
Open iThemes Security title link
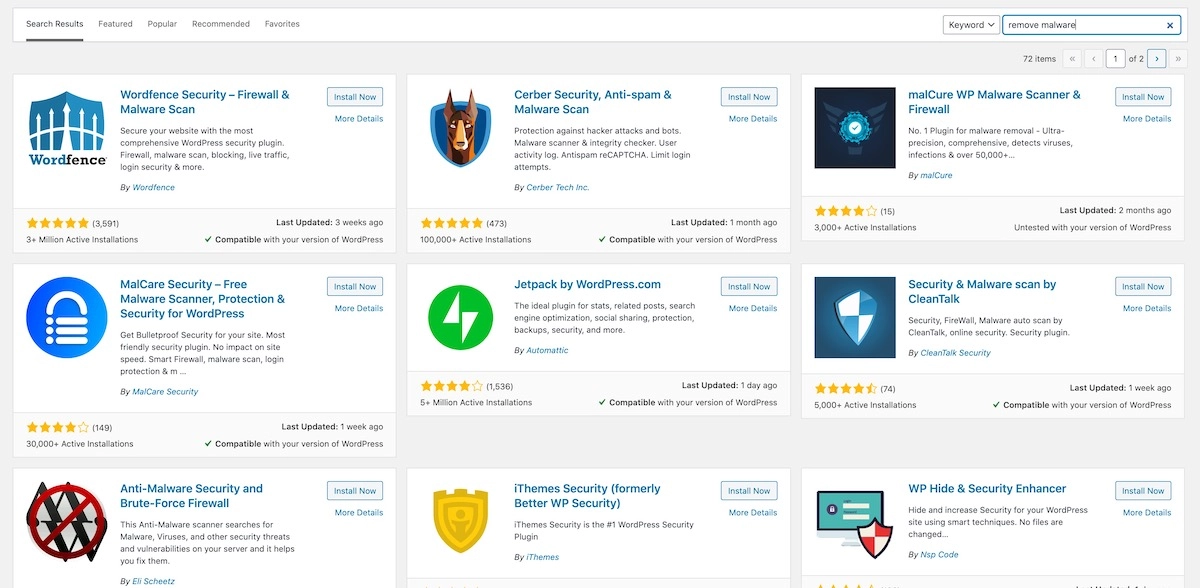pyautogui.click(x=587, y=496)
